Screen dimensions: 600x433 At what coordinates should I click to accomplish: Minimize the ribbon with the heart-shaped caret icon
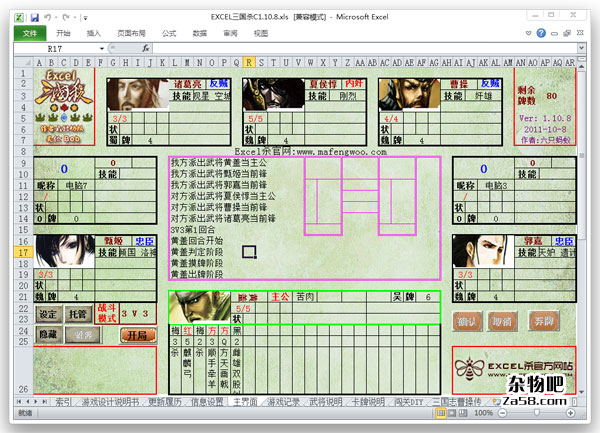coord(528,33)
